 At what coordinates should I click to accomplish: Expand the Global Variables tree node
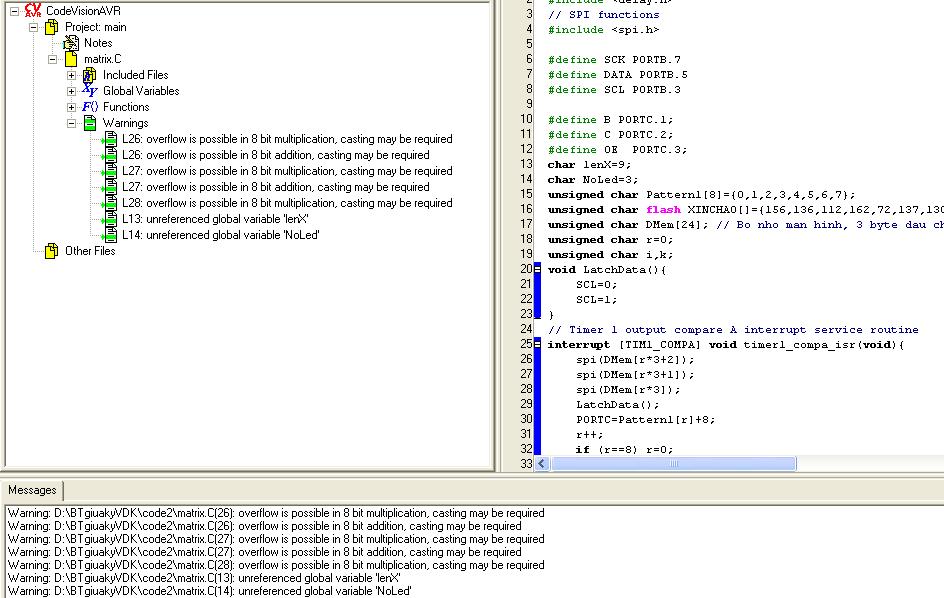tap(71, 91)
